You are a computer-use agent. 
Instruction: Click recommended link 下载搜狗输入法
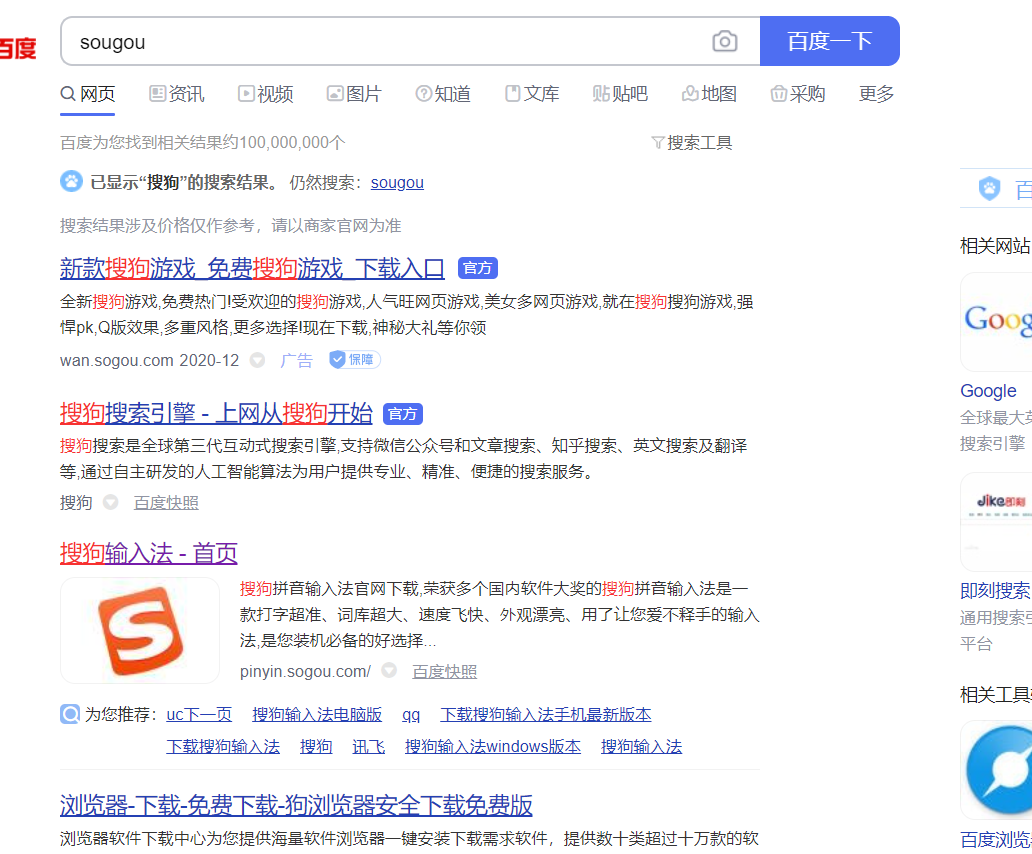(x=223, y=747)
